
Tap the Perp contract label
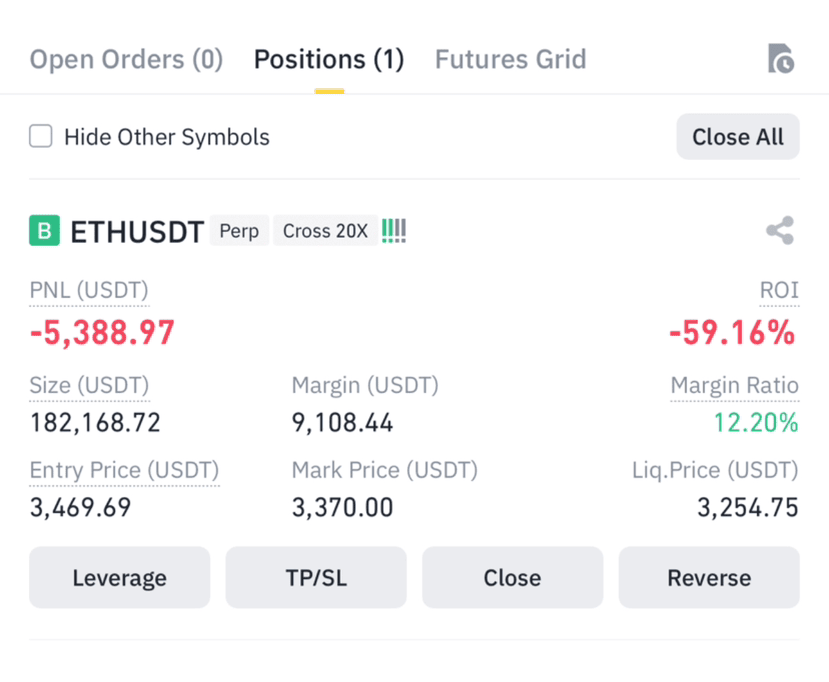point(240,231)
